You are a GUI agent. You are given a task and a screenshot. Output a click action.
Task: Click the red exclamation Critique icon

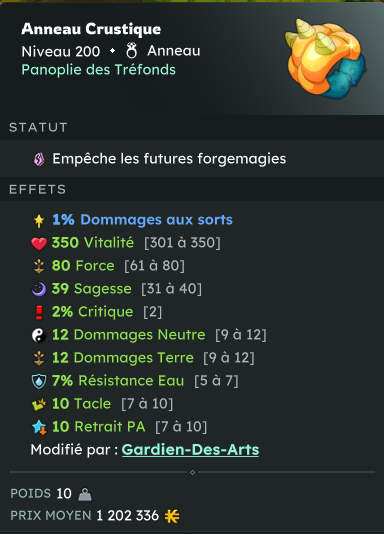(39, 312)
